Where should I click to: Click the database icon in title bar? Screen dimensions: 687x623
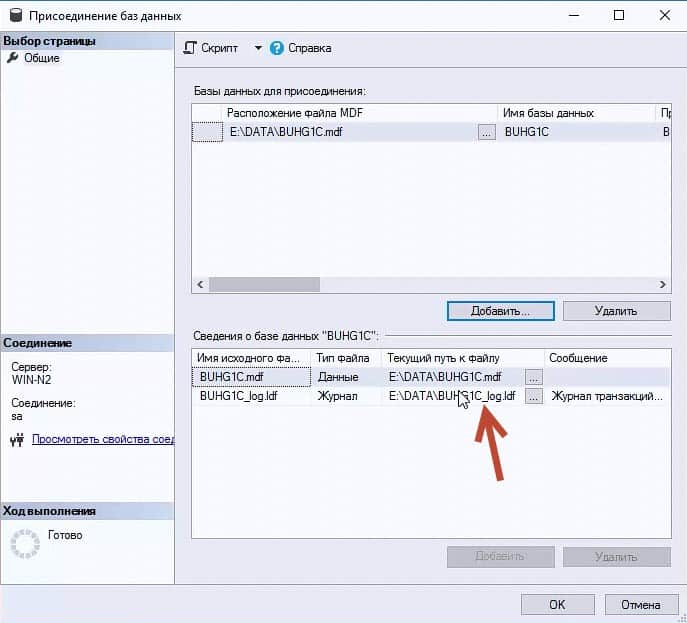click(13, 16)
